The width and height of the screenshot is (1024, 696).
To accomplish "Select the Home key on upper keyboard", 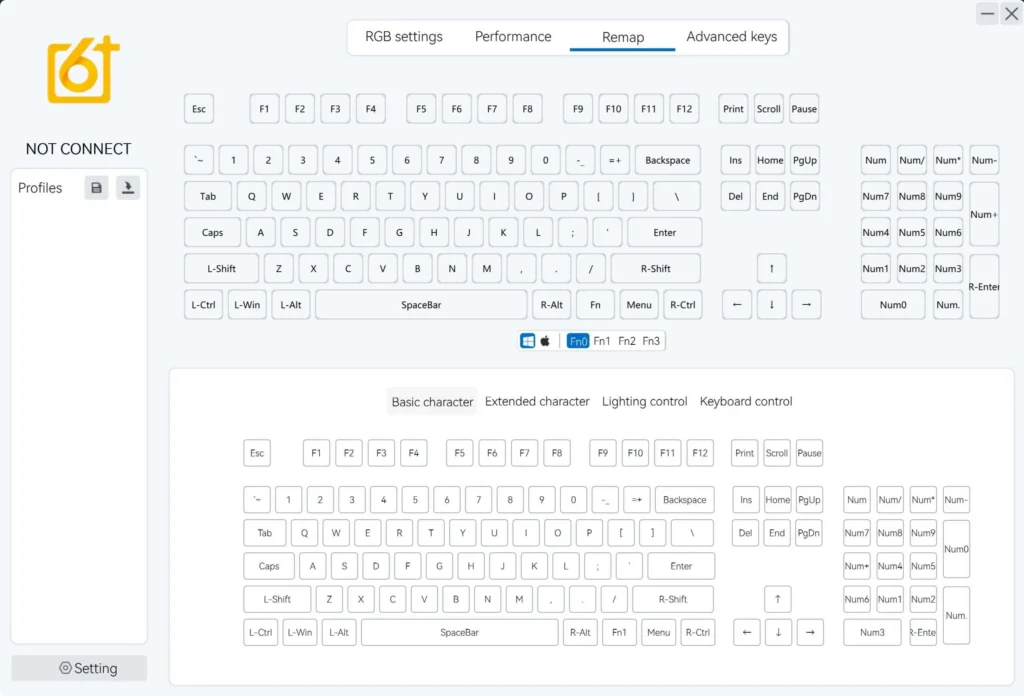I will click(x=770, y=160).
